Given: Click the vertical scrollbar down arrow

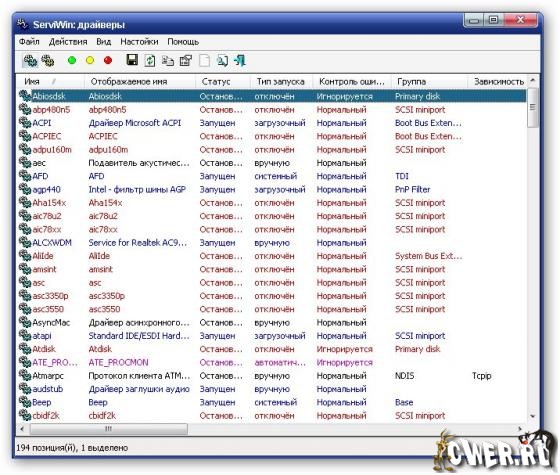Looking at the screenshot, I should point(532,416).
